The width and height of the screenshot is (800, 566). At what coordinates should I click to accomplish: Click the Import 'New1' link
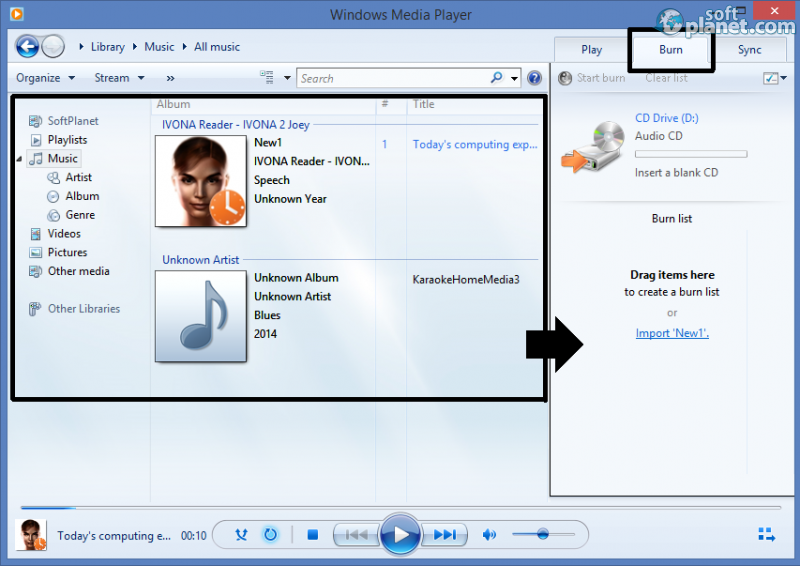point(672,333)
